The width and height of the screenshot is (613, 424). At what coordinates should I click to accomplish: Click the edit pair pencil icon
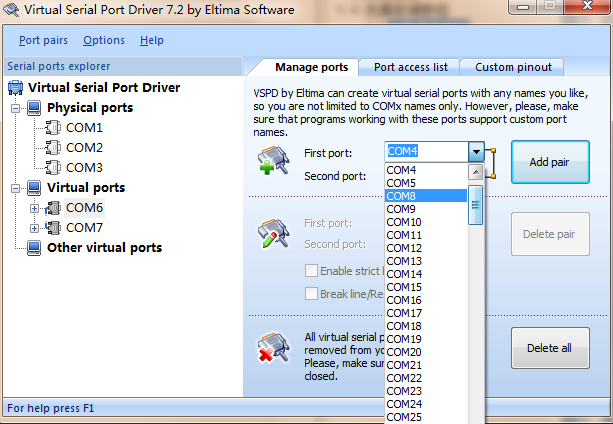pos(273,233)
